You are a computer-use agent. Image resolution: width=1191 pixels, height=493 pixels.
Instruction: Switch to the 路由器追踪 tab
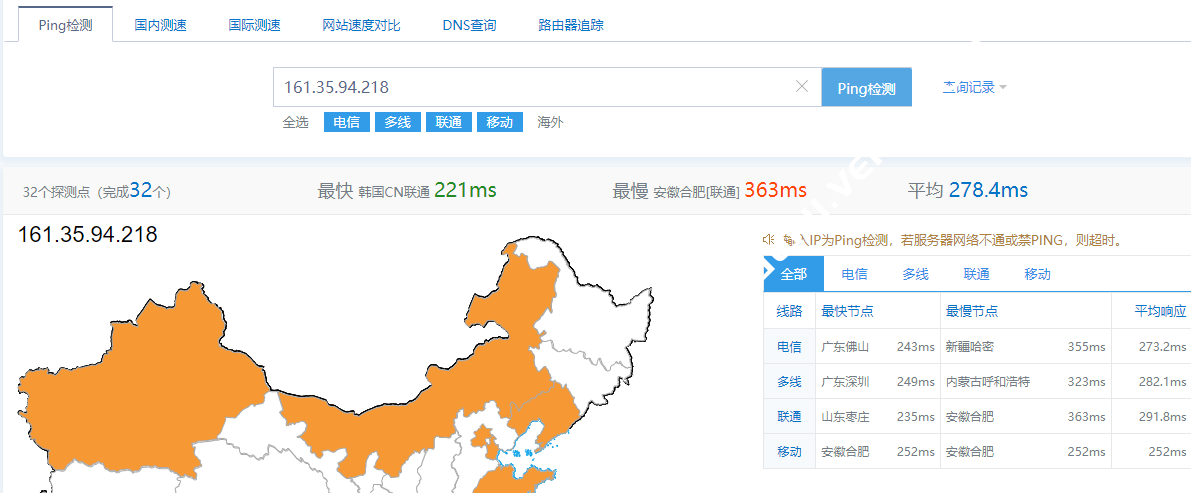pyautogui.click(x=570, y=25)
